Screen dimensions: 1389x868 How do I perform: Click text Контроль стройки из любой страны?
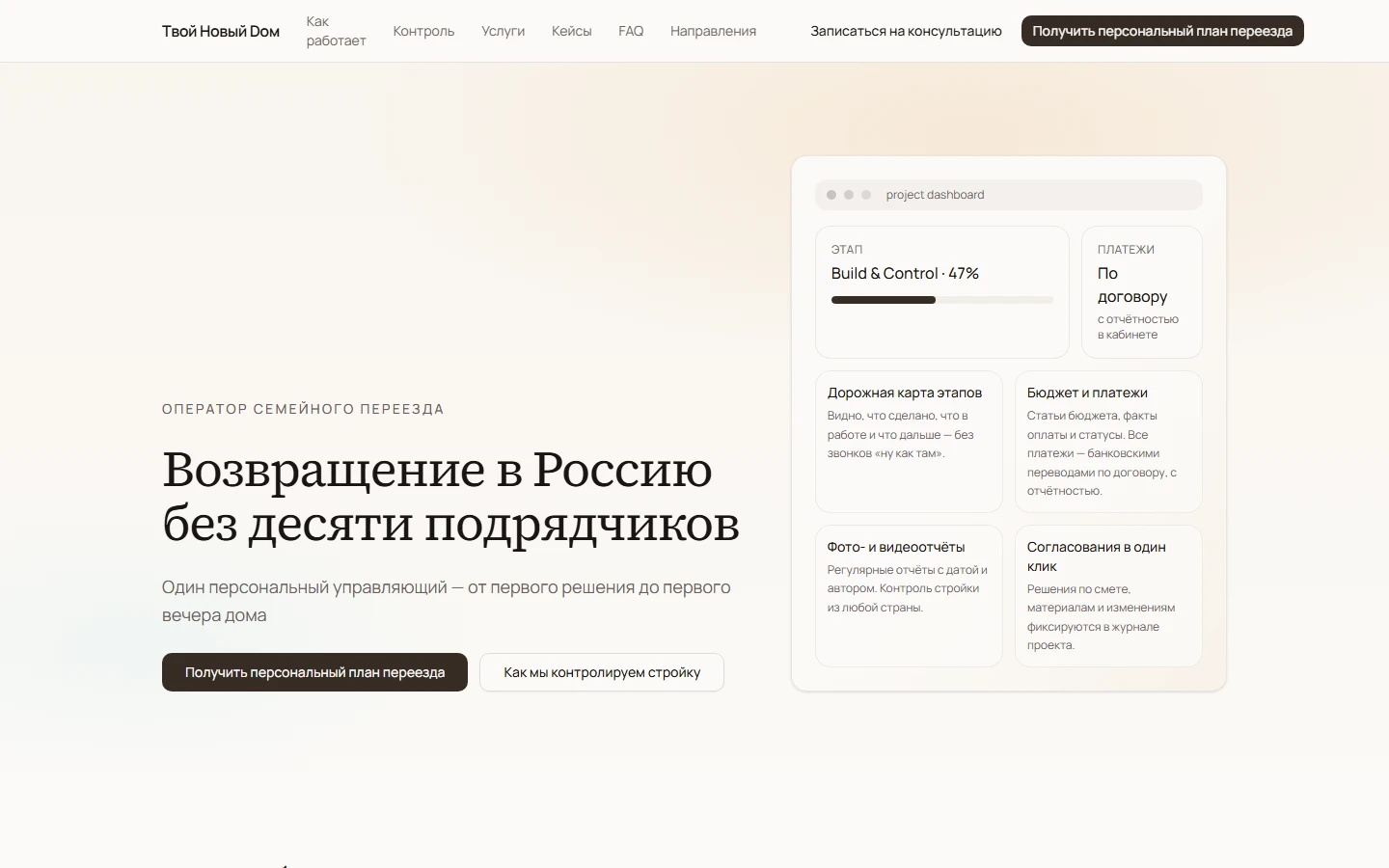[903, 598]
